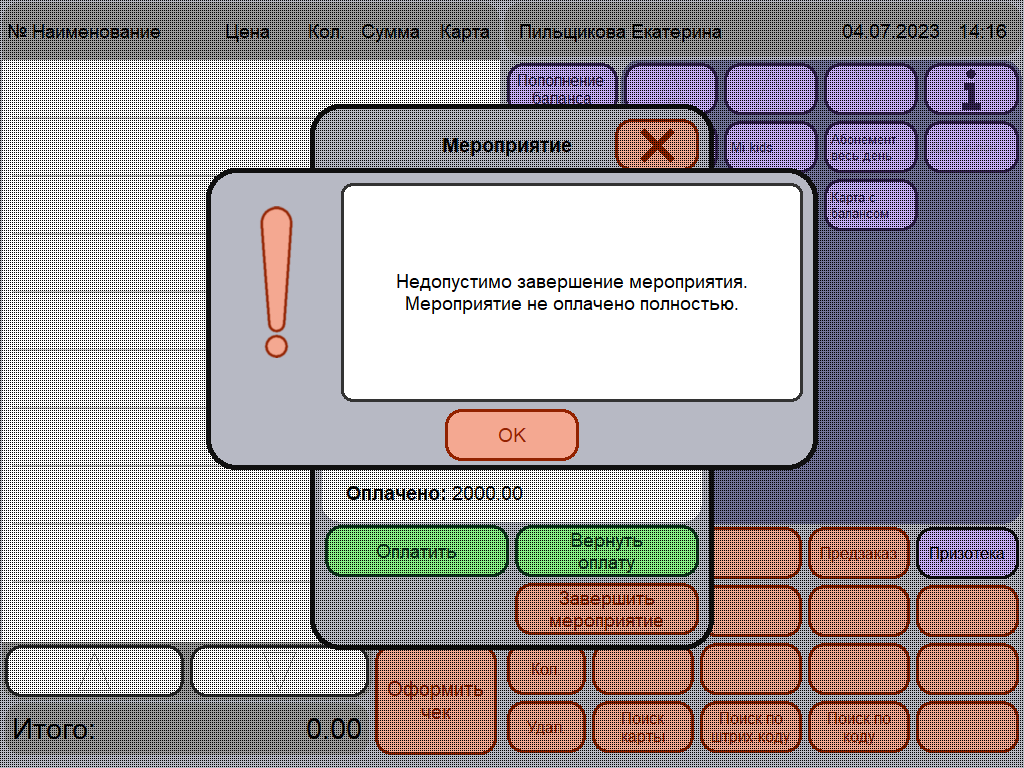Click the Мероприятие dialog title
1024x768 pixels.
pos(507,145)
